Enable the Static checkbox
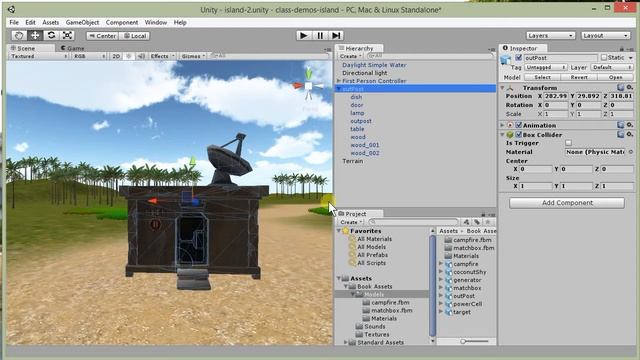This screenshot has width=640, height=360. tap(604, 58)
